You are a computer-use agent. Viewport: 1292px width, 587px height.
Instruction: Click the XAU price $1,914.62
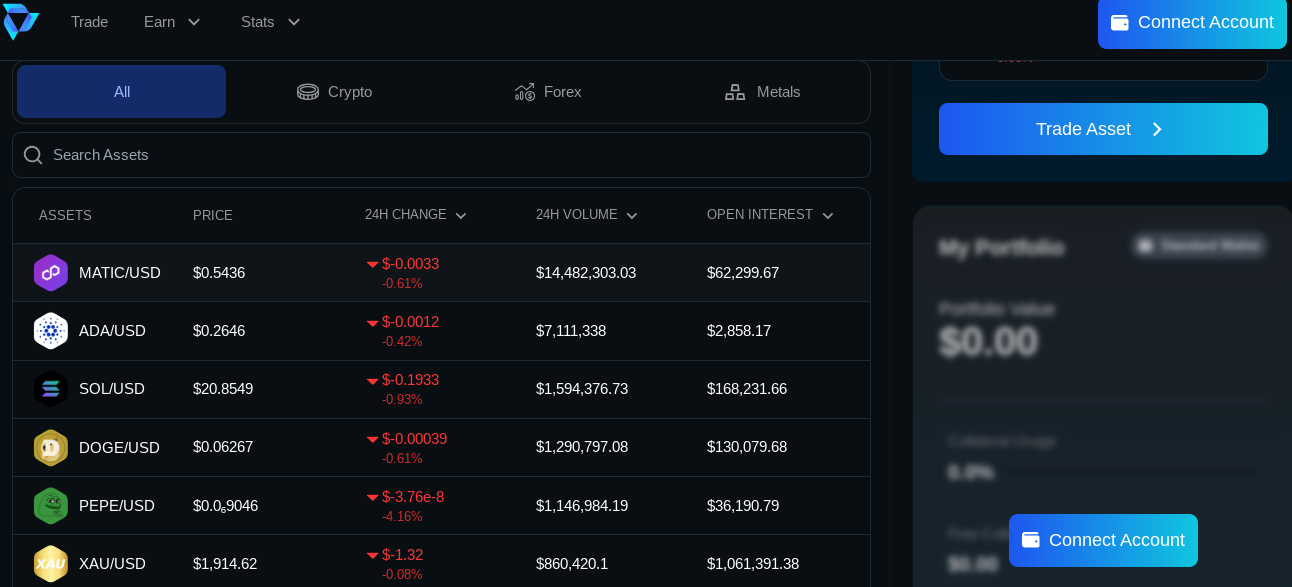coord(225,564)
